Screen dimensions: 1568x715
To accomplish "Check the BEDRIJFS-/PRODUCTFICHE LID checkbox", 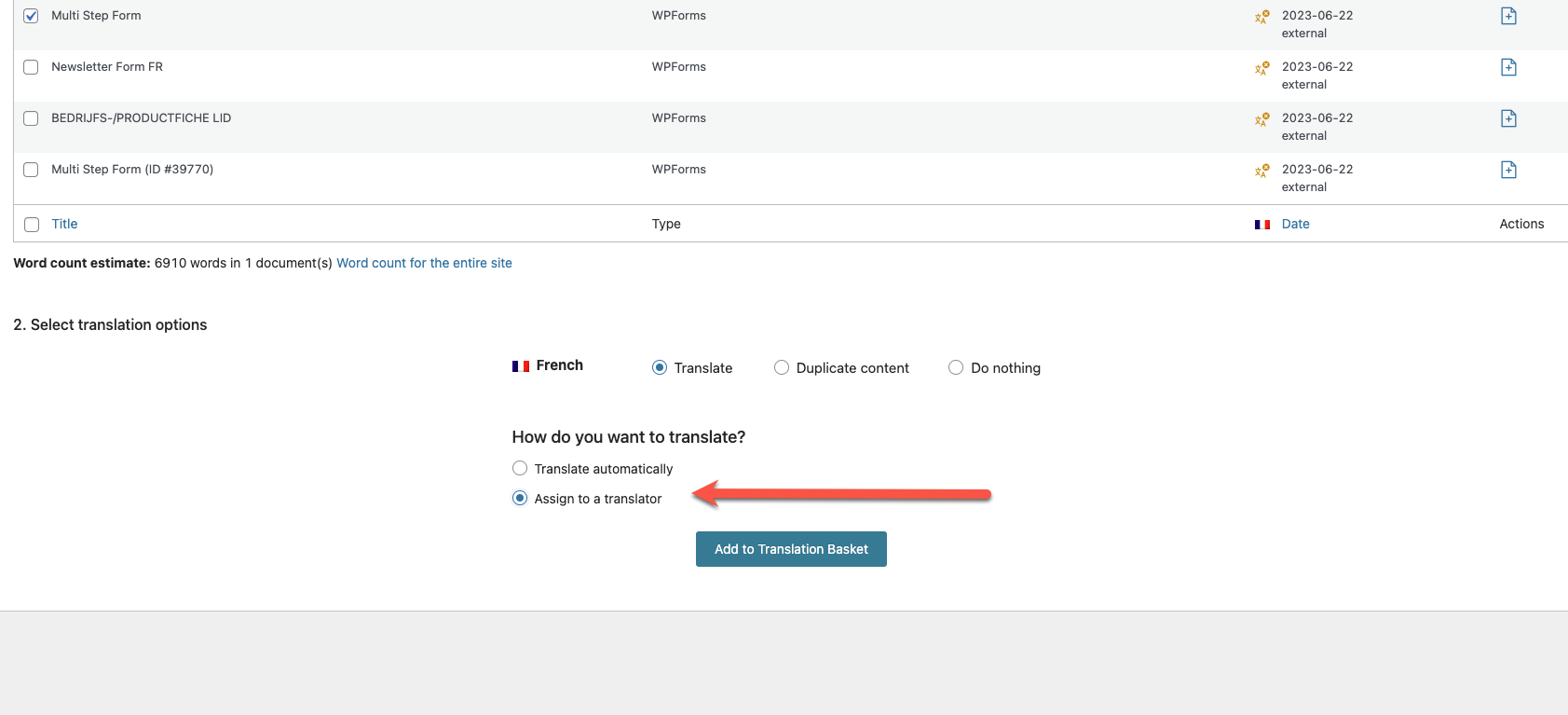I will click(x=31, y=118).
